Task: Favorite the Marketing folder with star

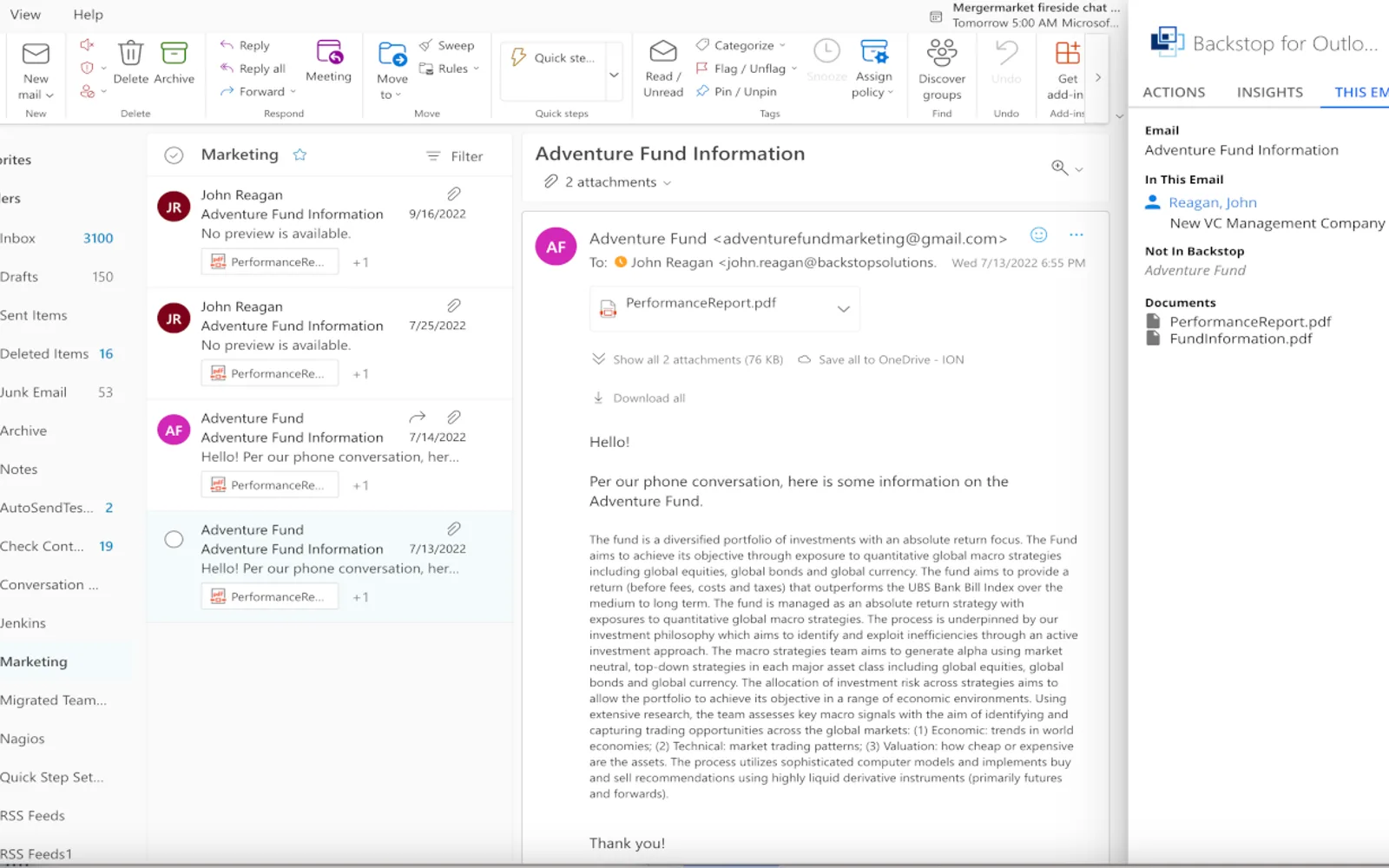Action: click(300, 155)
